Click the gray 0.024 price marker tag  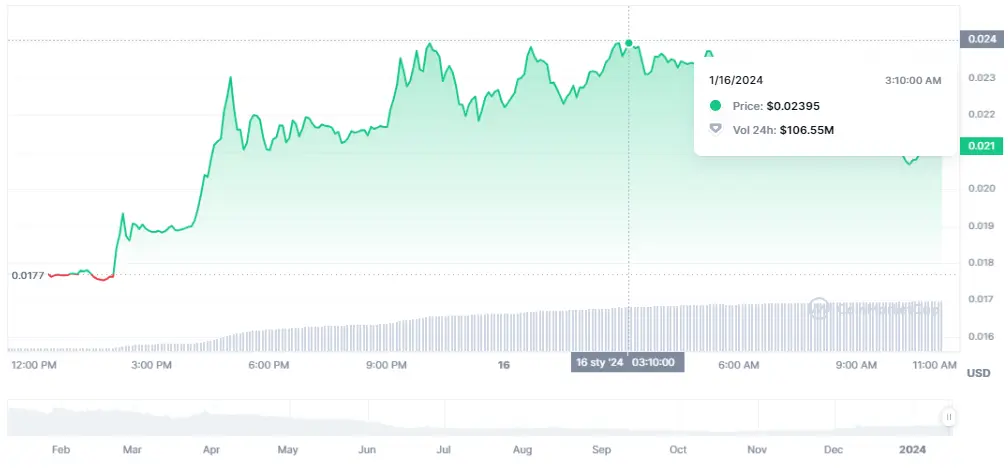[x=979, y=39]
